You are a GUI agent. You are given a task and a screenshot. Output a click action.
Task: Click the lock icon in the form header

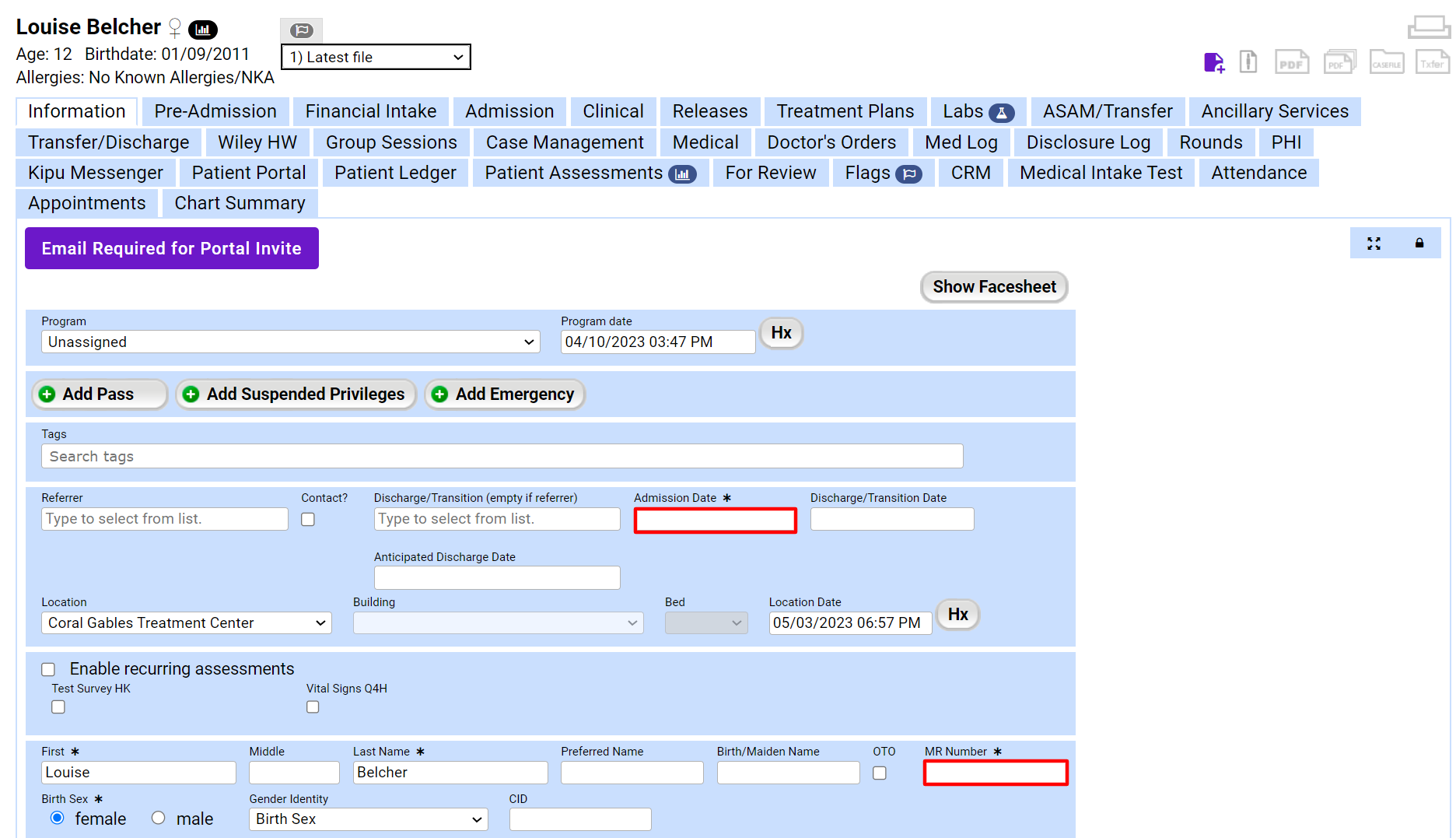pyautogui.click(x=1419, y=244)
